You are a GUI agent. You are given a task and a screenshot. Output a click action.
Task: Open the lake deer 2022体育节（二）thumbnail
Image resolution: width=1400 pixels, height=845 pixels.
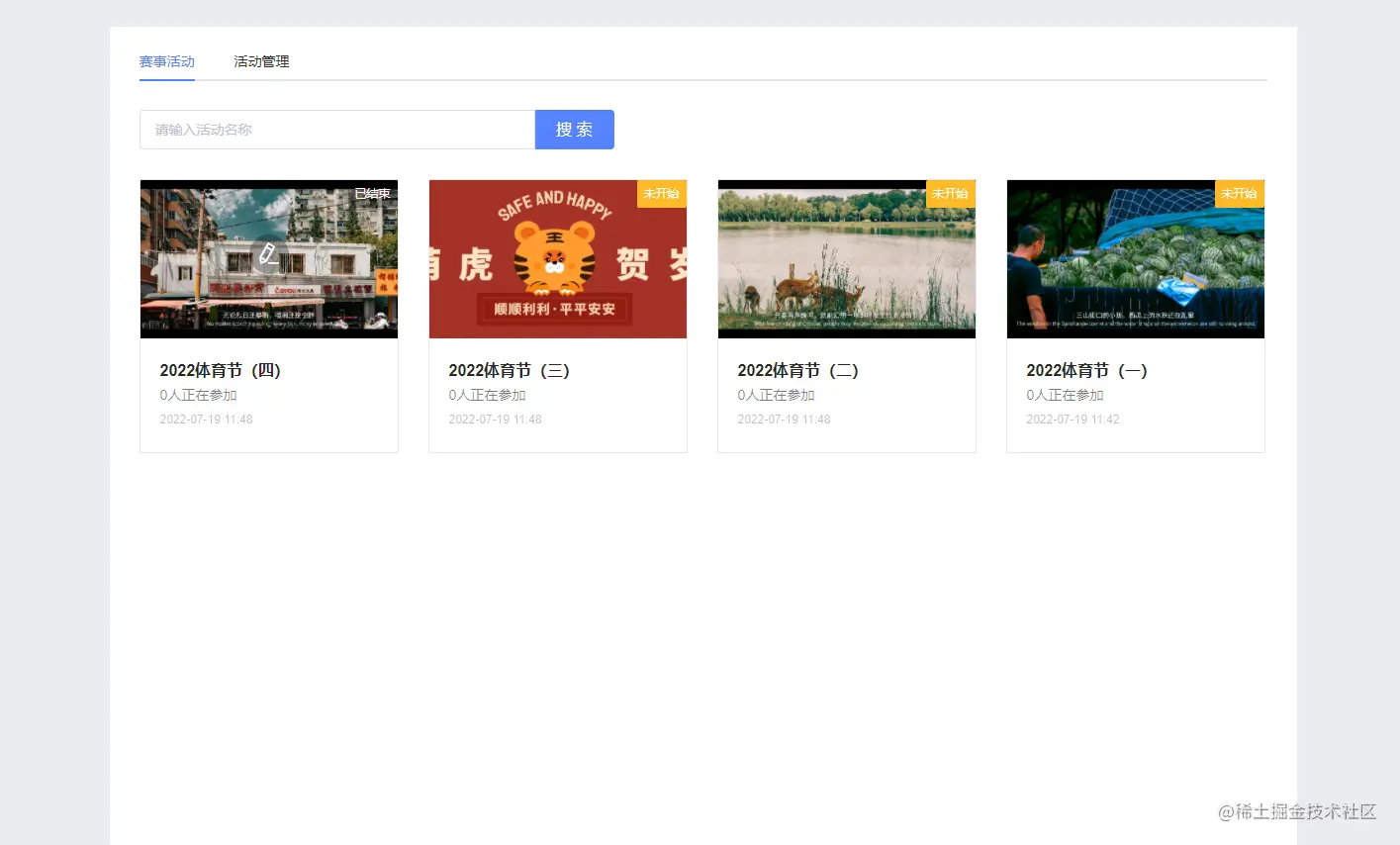click(847, 259)
